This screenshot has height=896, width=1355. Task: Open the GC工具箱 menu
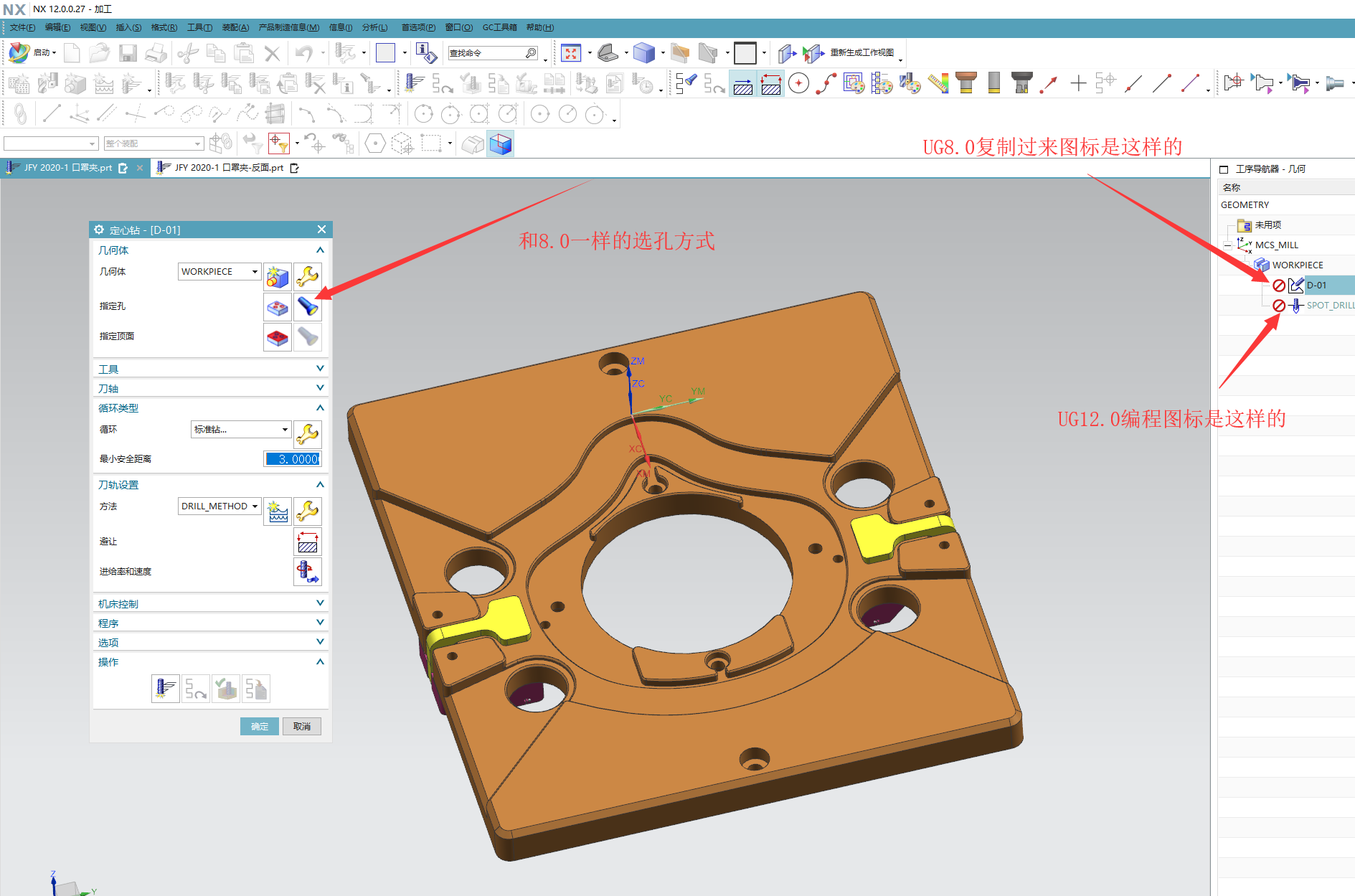499,27
